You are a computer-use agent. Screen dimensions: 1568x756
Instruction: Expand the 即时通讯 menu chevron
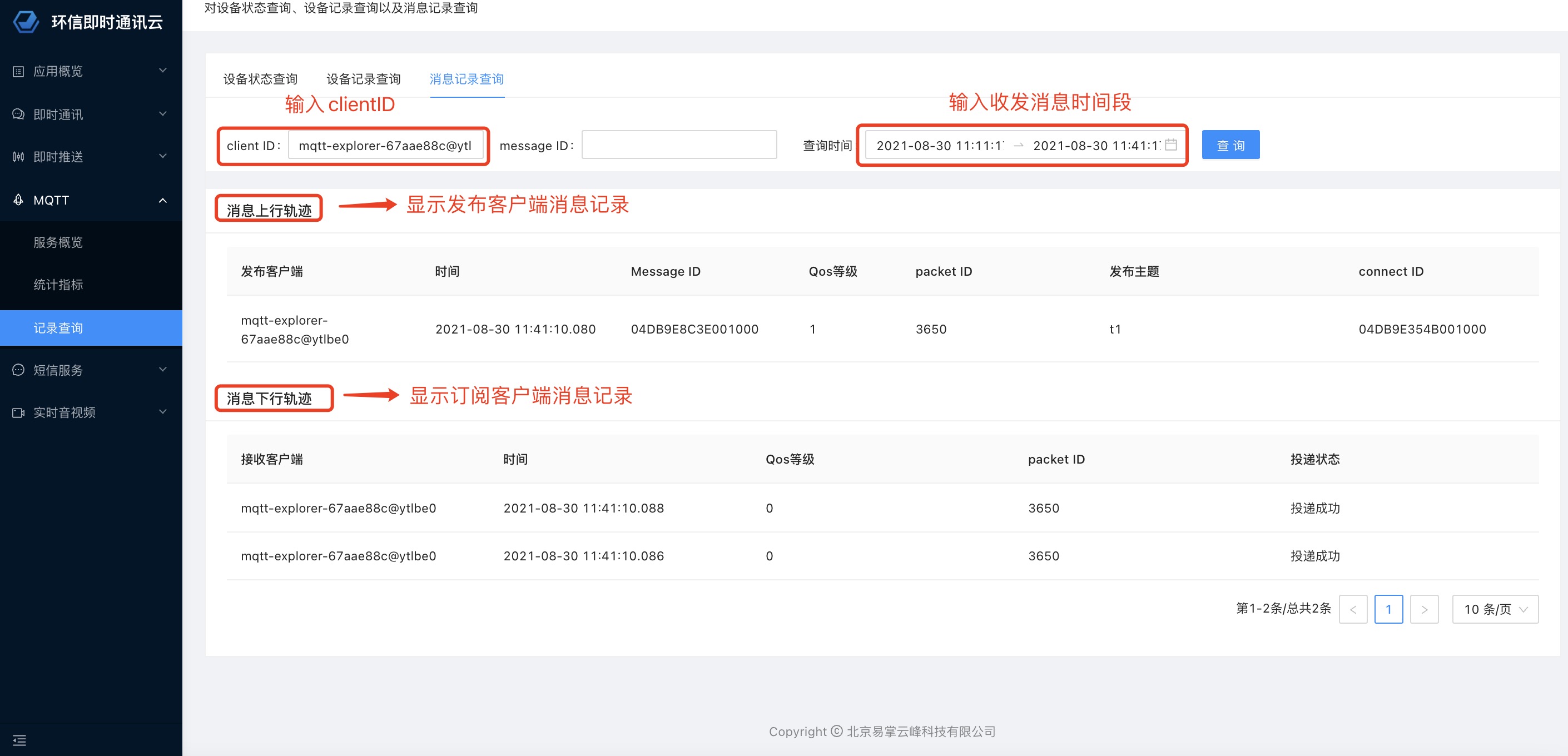[162, 114]
